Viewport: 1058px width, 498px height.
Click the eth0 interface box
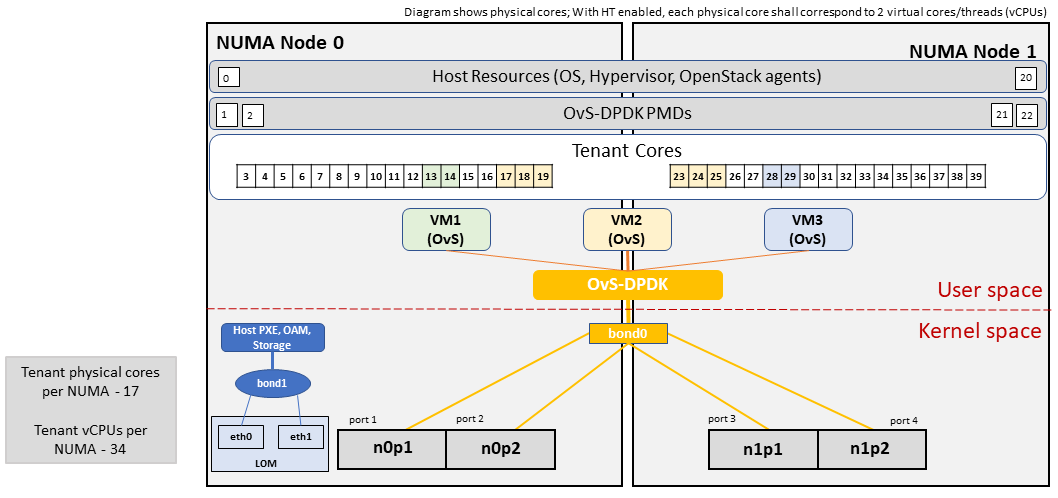(x=241, y=437)
